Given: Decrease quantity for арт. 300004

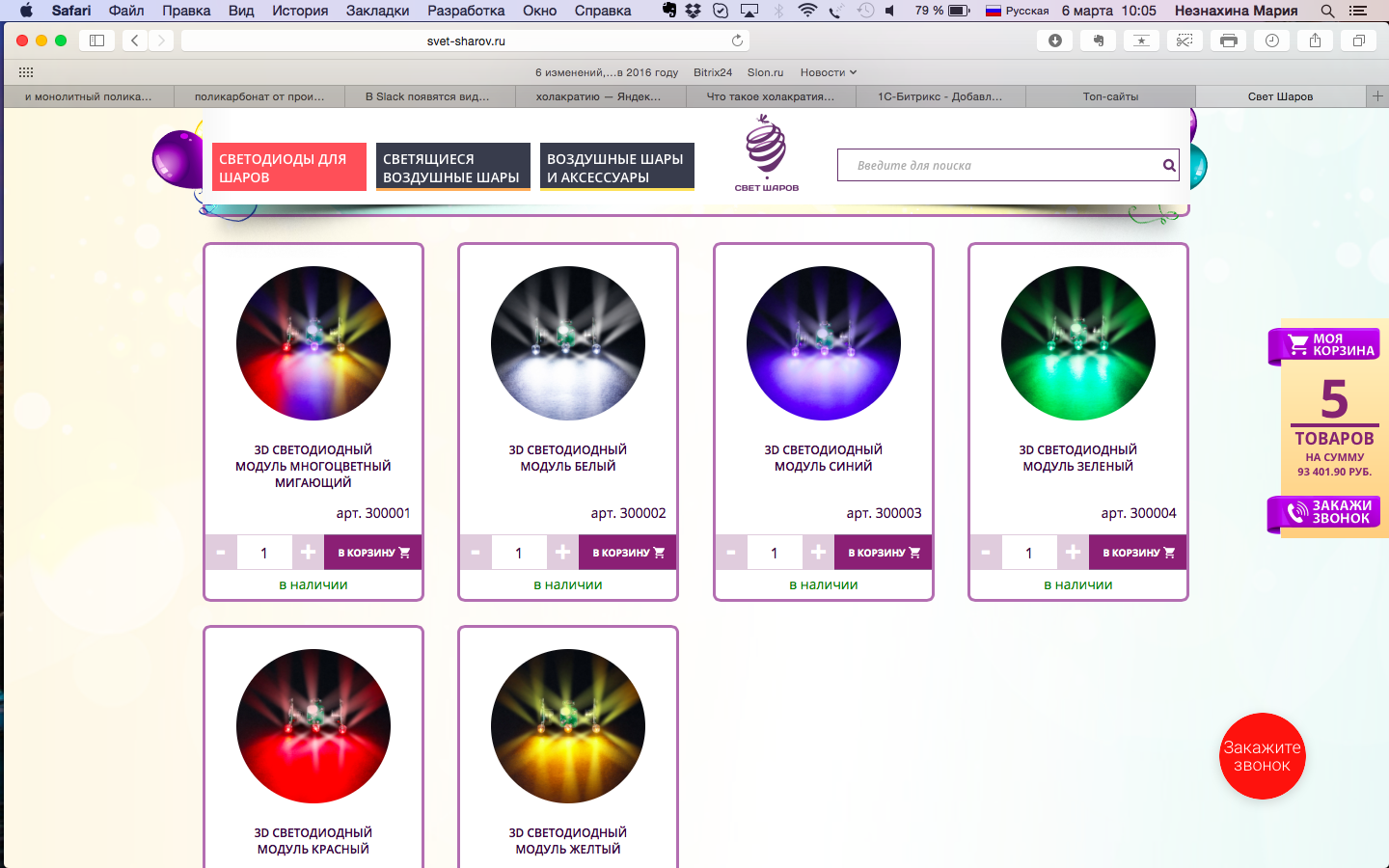Looking at the screenshot, I should coord(986,553).
